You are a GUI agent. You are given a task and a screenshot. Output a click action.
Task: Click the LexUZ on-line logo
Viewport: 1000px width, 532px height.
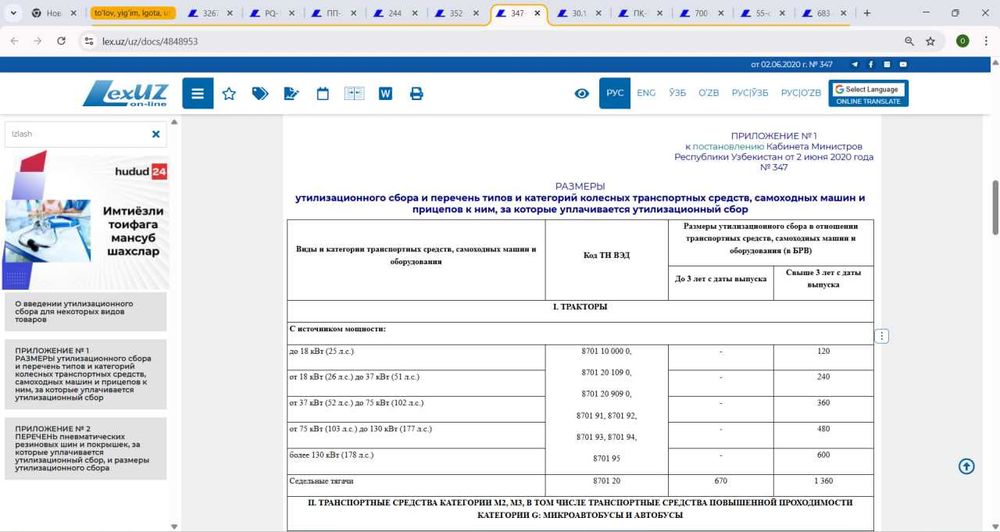(x=125, y=93)
